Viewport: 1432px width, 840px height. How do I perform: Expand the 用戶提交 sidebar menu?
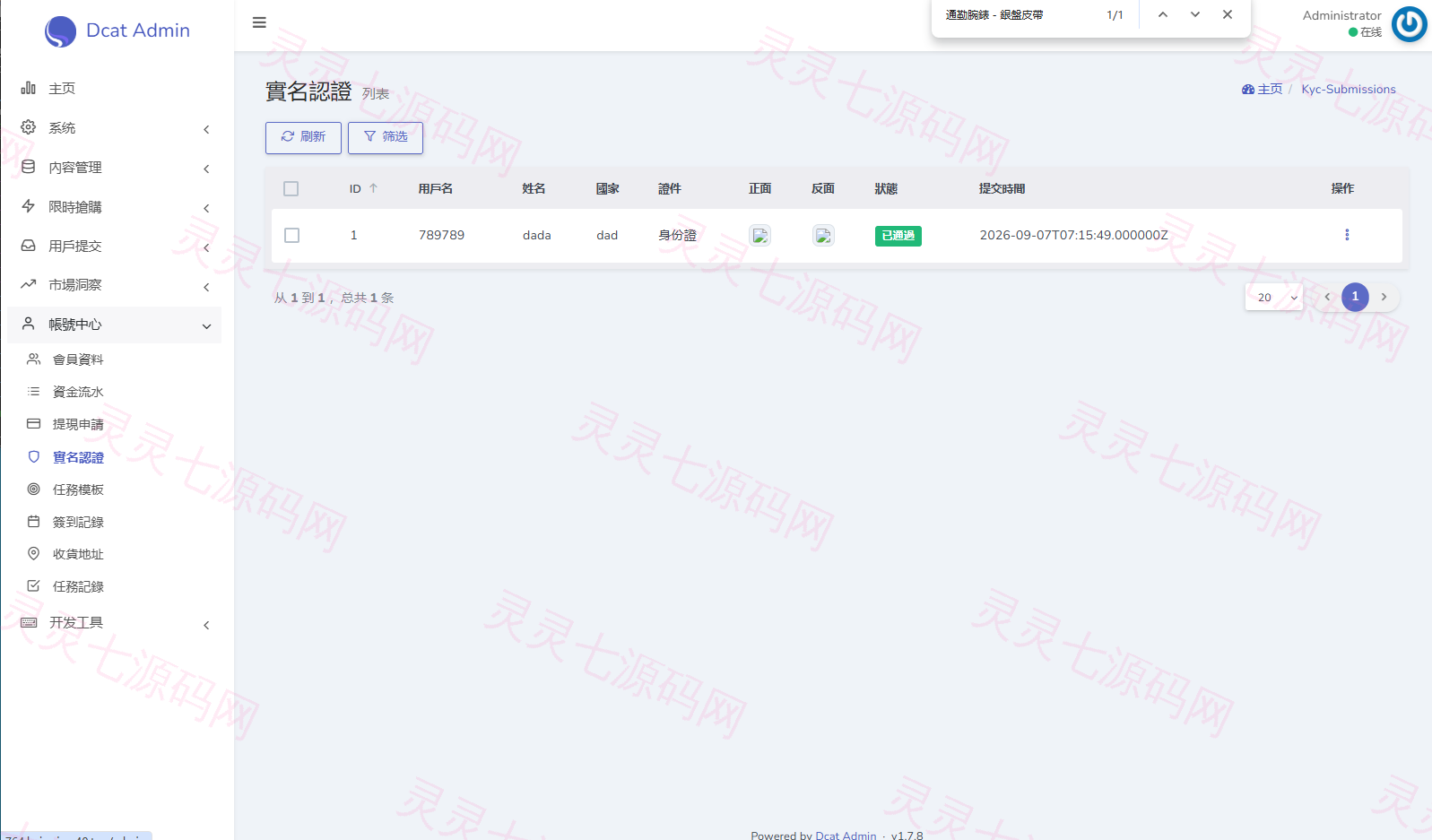[114, 247]
